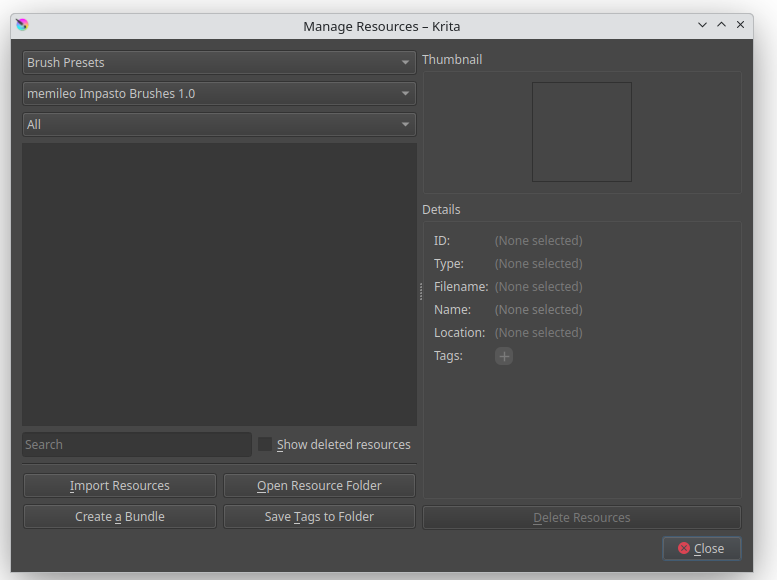Image resolution: width=777 pixels, height=580 pixels.
Task: Click the Import Resources button
Action: click(120, 486)
